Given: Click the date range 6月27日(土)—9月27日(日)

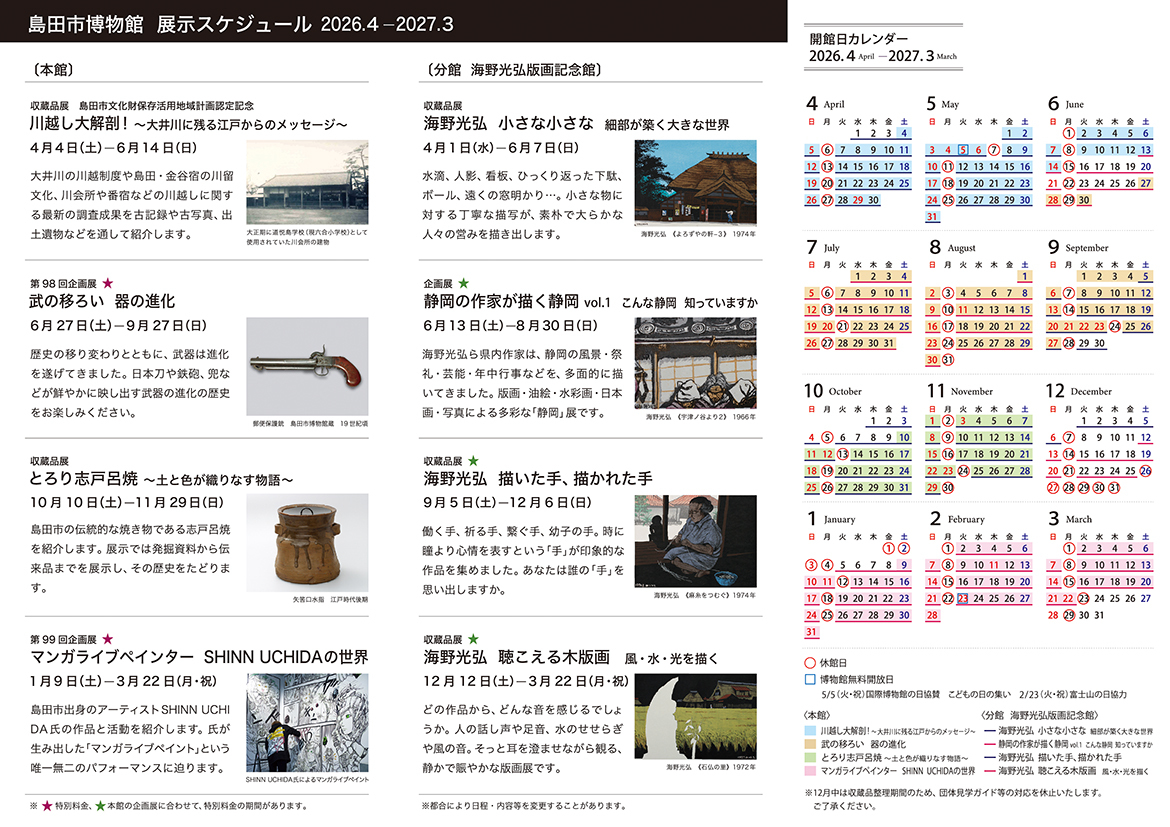Looking at the screenshot, I should pos(118,325).
